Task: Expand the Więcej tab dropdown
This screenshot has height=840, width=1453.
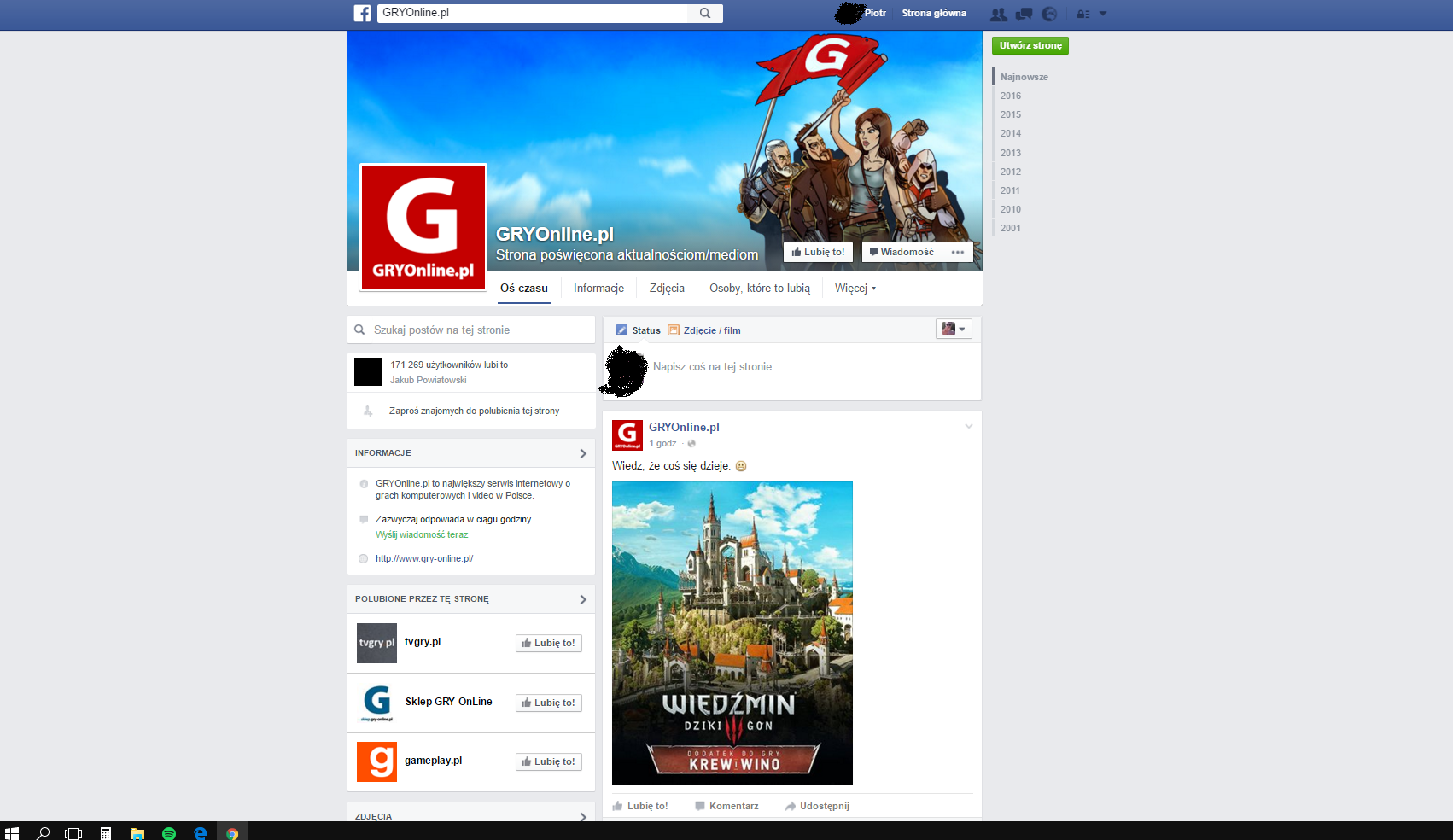Action: (855, 289)
